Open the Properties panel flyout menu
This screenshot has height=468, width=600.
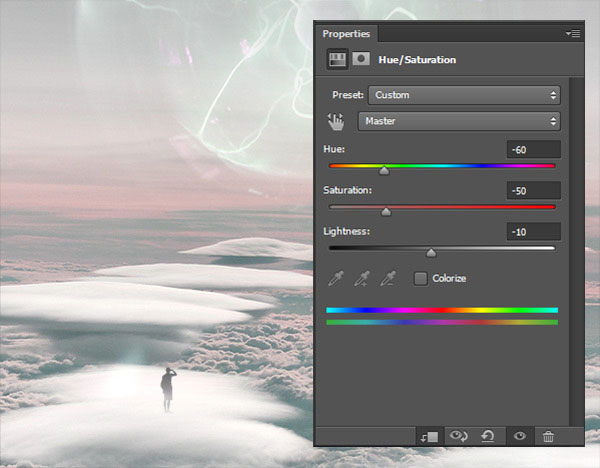pos(572,33)
